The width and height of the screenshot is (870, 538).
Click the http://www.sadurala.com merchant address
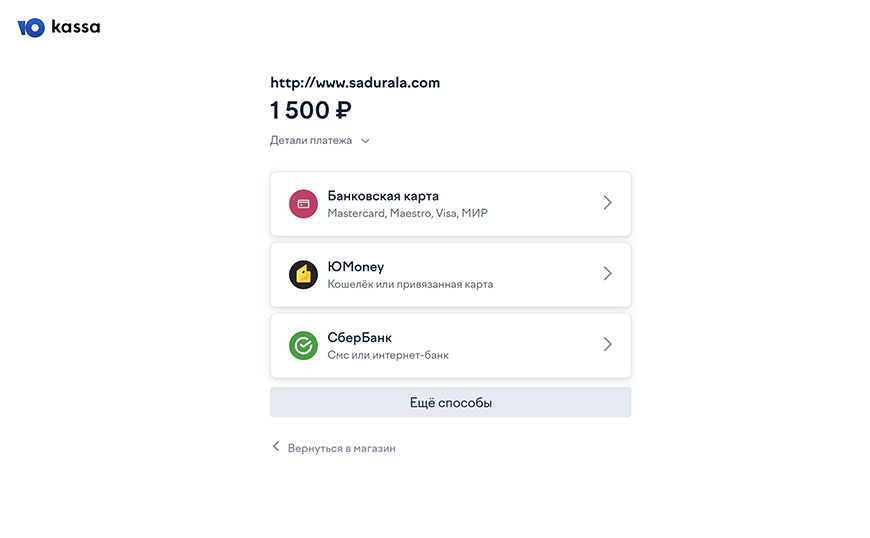[355, 83]
